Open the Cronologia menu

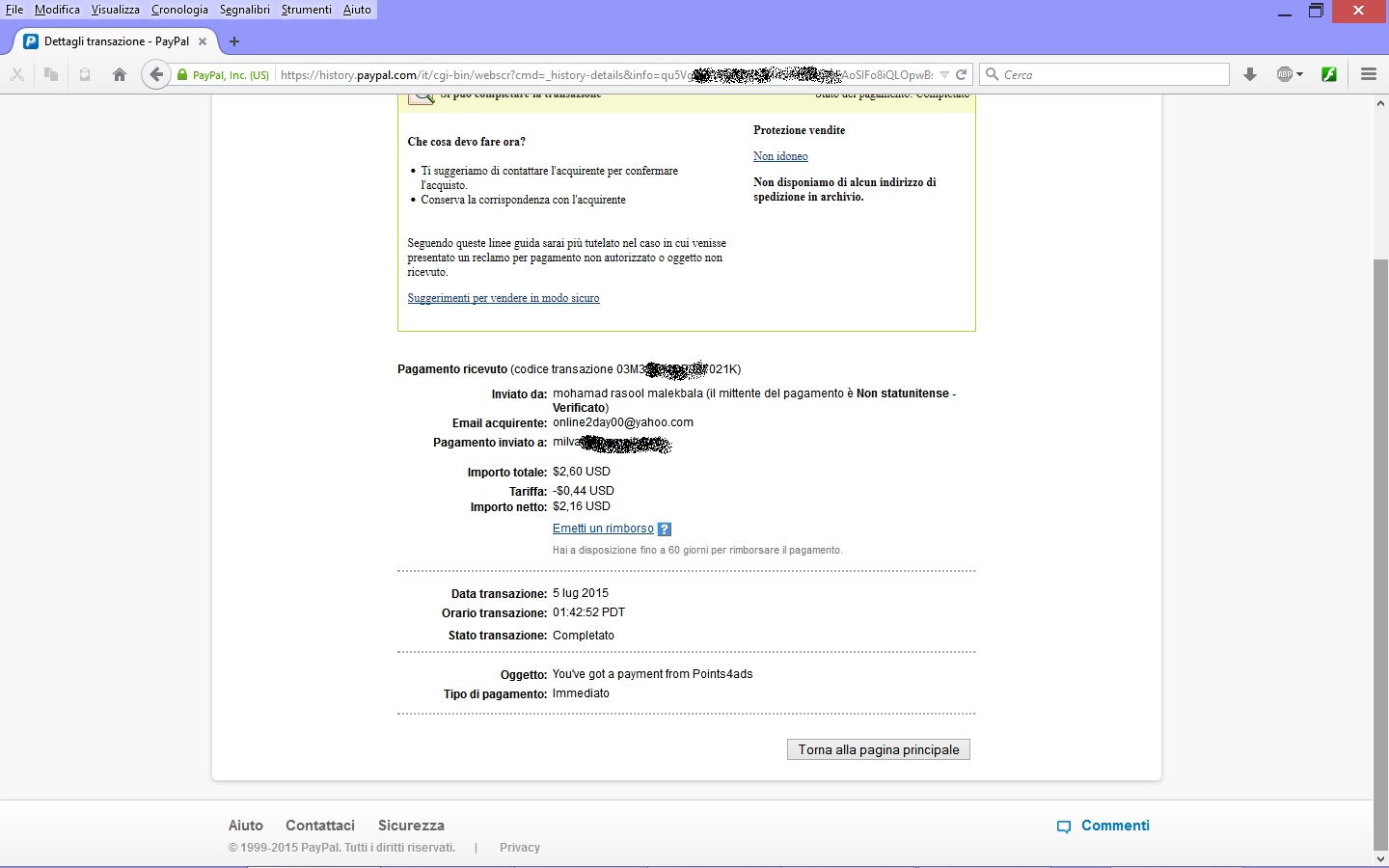(x=179, y=10)
